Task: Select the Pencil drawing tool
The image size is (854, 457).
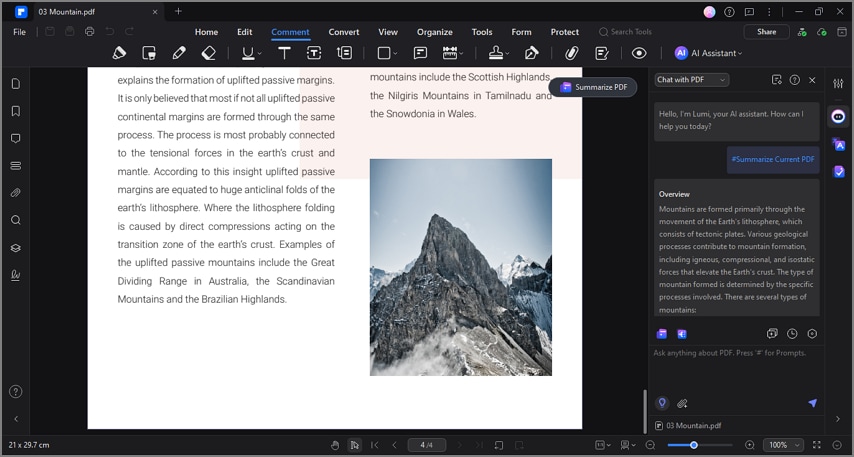Action: click(x=179, y=53)
